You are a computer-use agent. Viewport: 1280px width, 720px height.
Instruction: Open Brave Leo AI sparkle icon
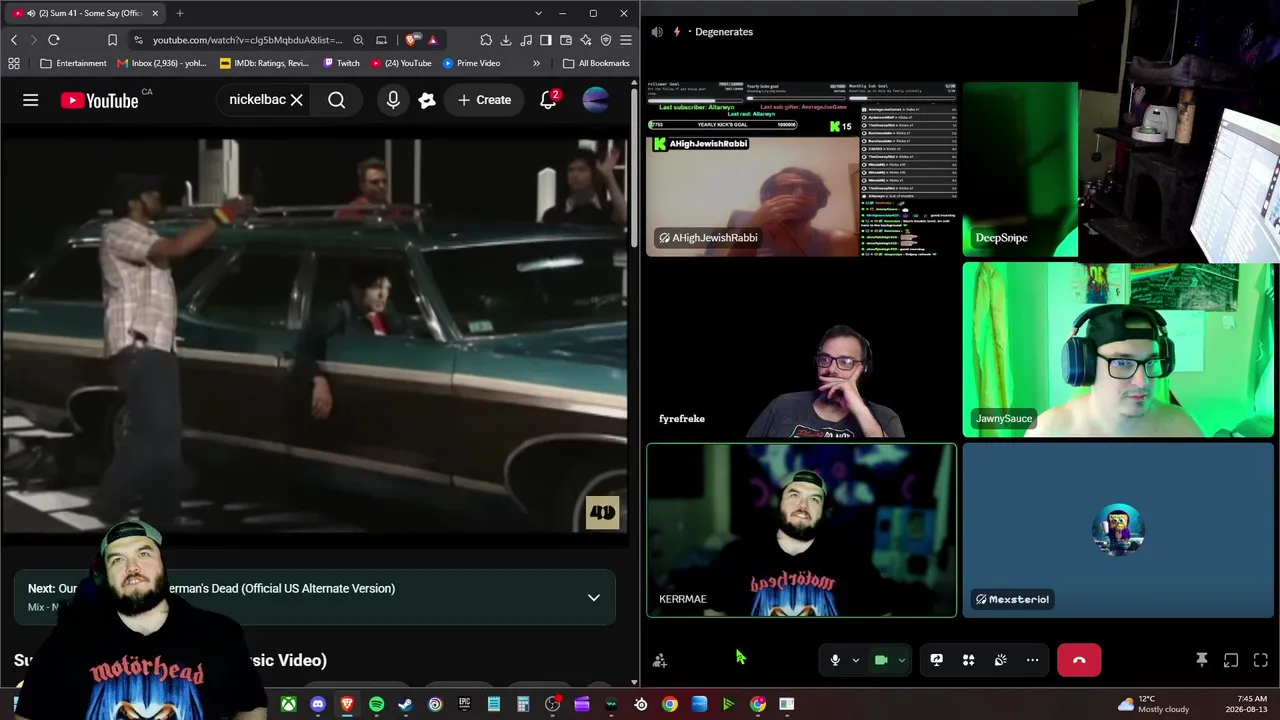click(x=586, y=40)
